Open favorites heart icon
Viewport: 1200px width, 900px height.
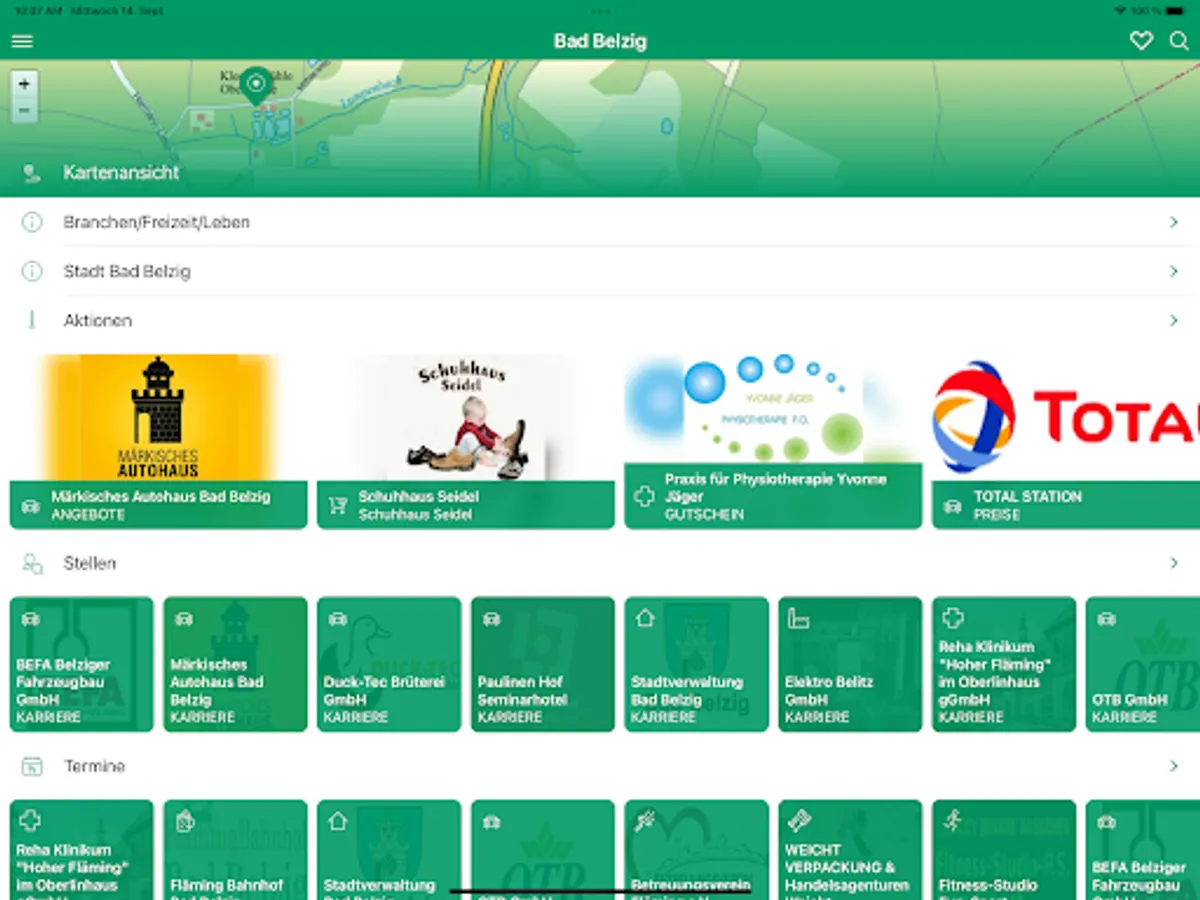pyautogui.click(x=1141, y=41)
